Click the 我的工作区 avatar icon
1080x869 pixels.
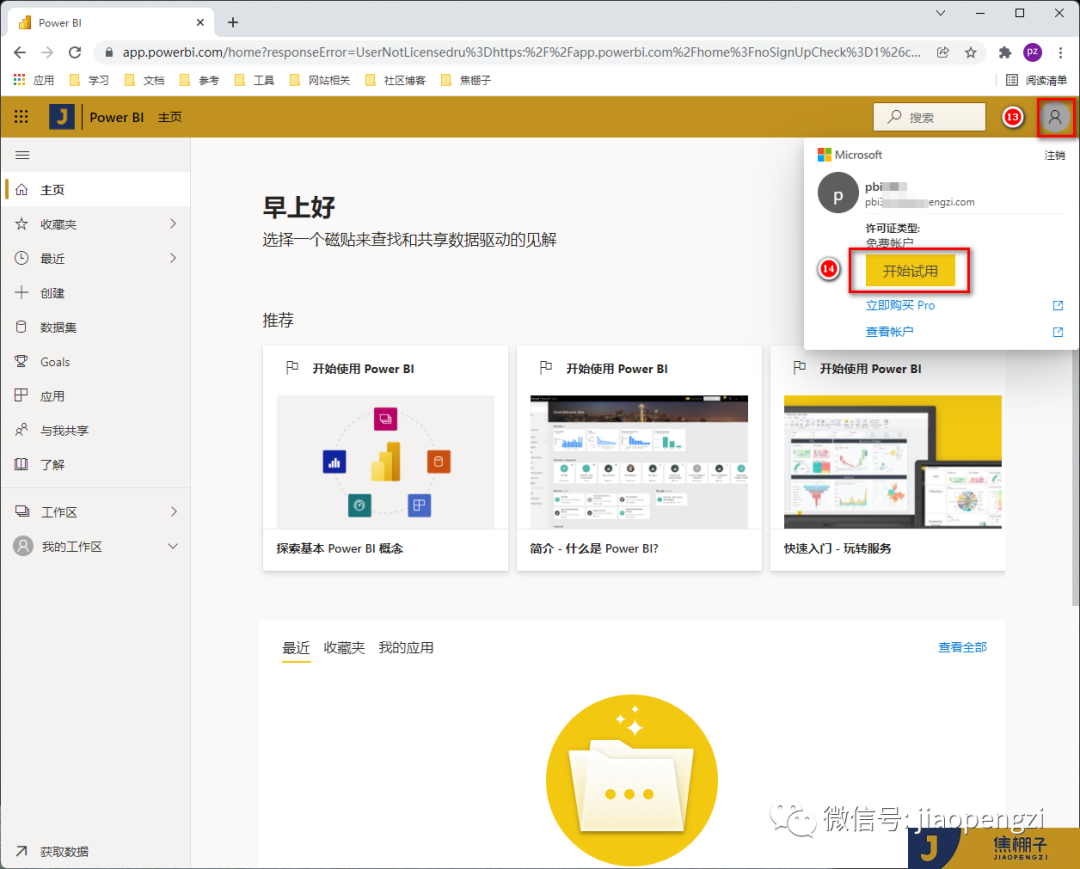pos(23,546)
